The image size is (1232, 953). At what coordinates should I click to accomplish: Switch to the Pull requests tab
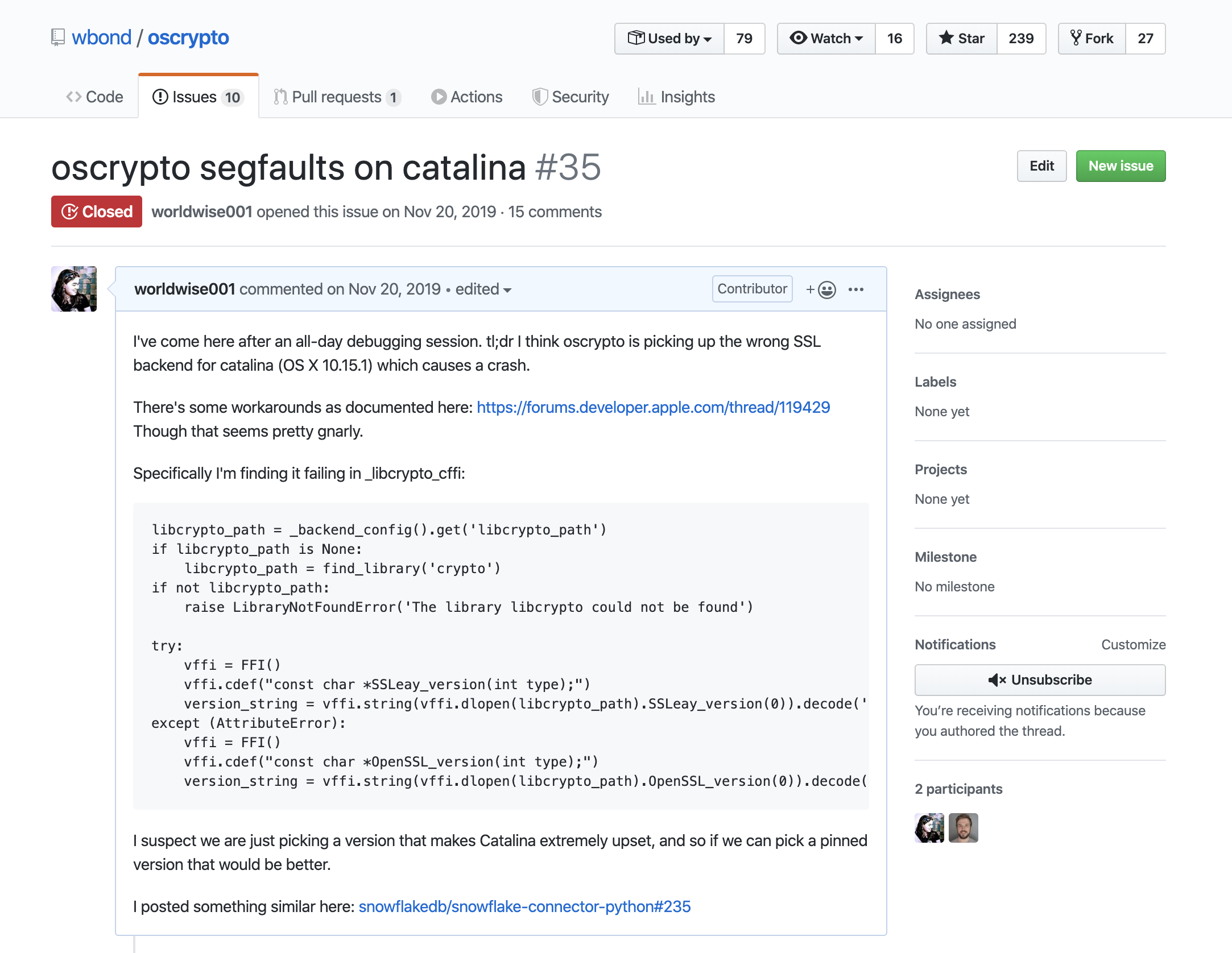[337, 97]
